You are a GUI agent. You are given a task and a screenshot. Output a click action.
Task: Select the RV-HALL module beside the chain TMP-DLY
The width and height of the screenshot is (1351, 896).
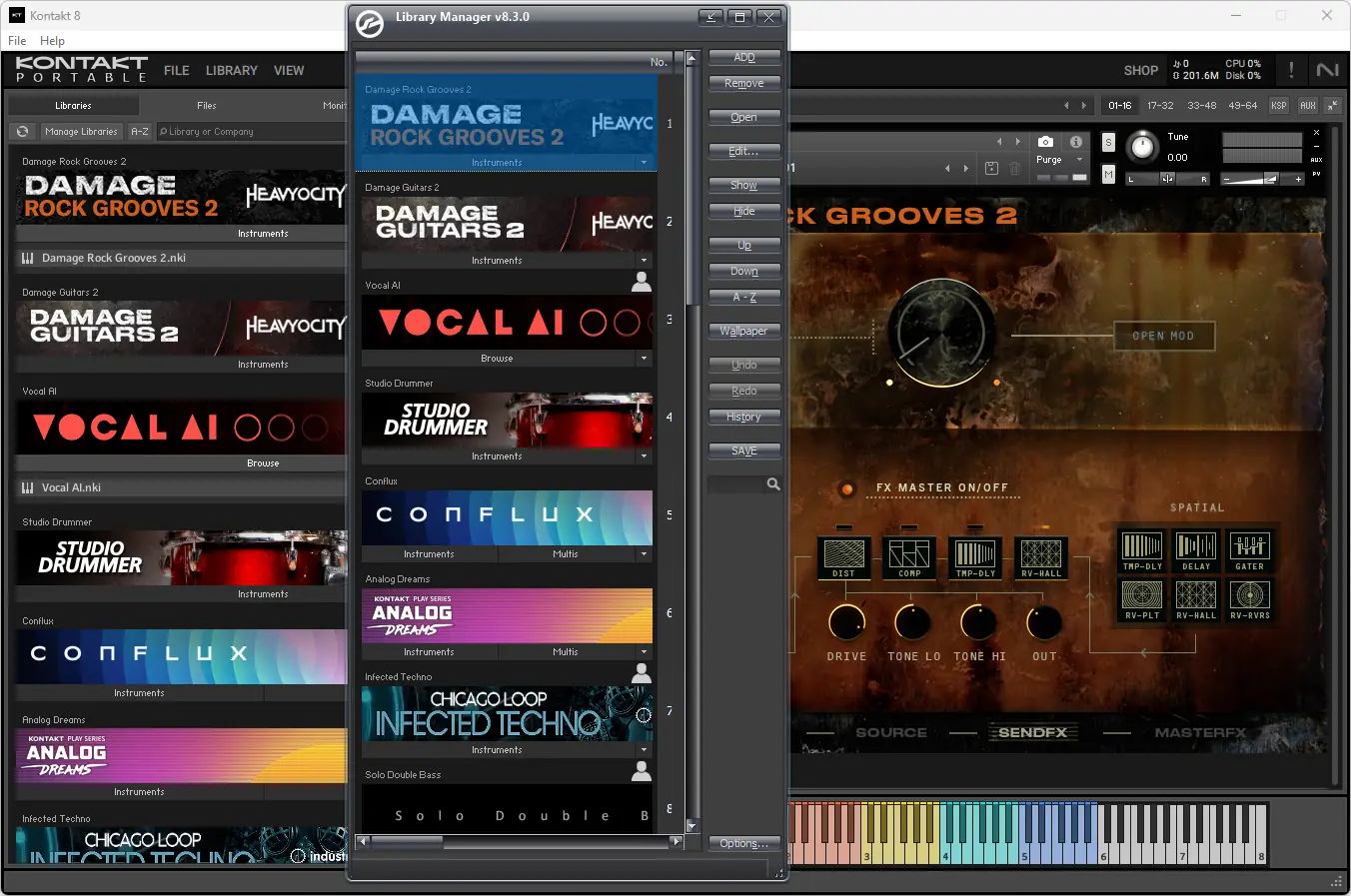1041,558
